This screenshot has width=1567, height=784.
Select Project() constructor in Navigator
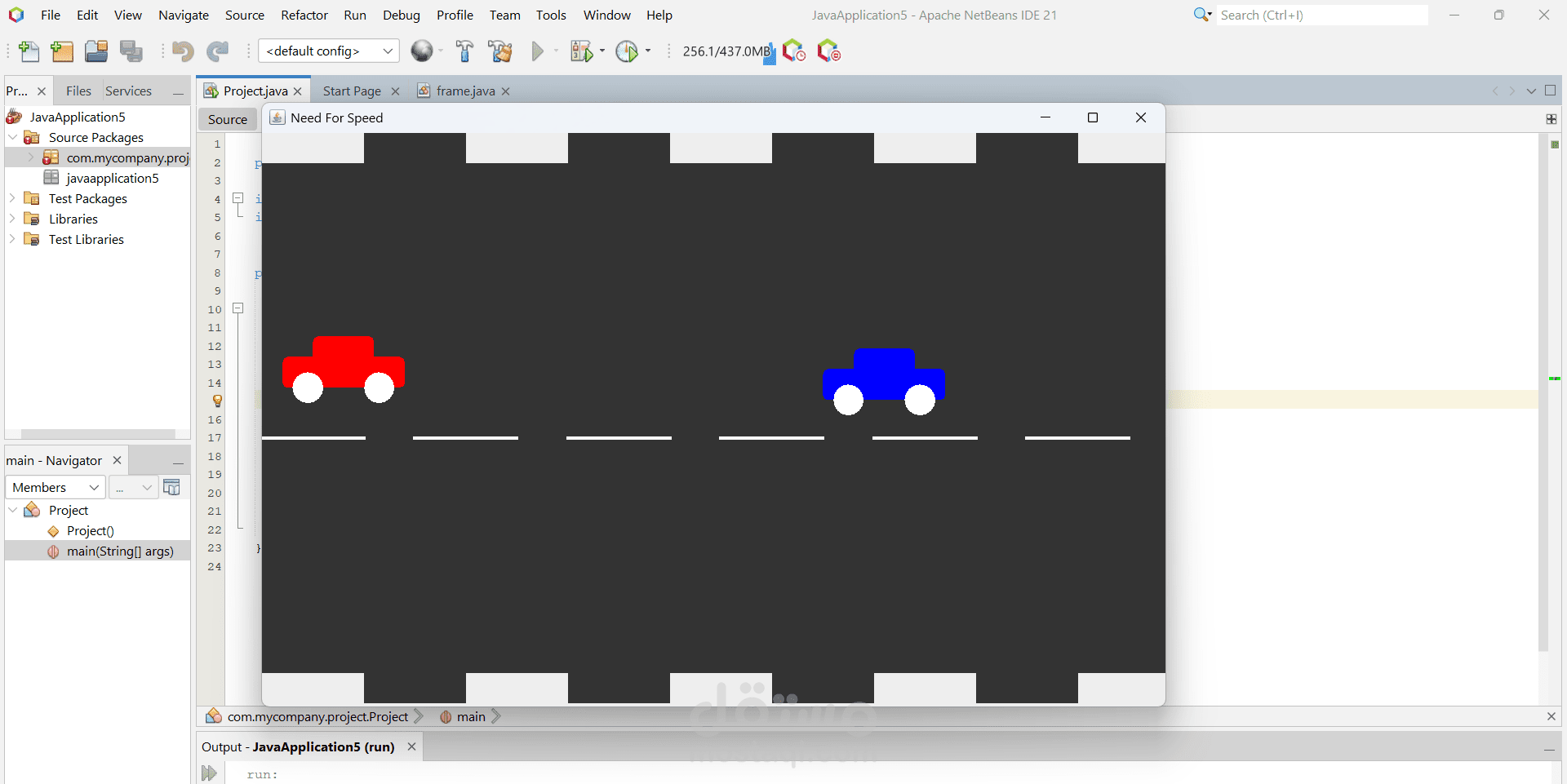91,530
